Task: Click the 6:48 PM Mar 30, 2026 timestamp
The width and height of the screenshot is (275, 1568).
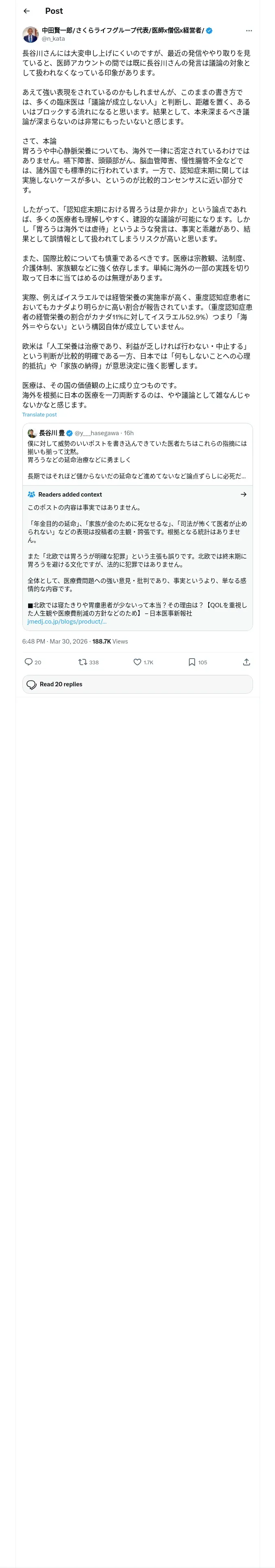Action: click(55, 641)
